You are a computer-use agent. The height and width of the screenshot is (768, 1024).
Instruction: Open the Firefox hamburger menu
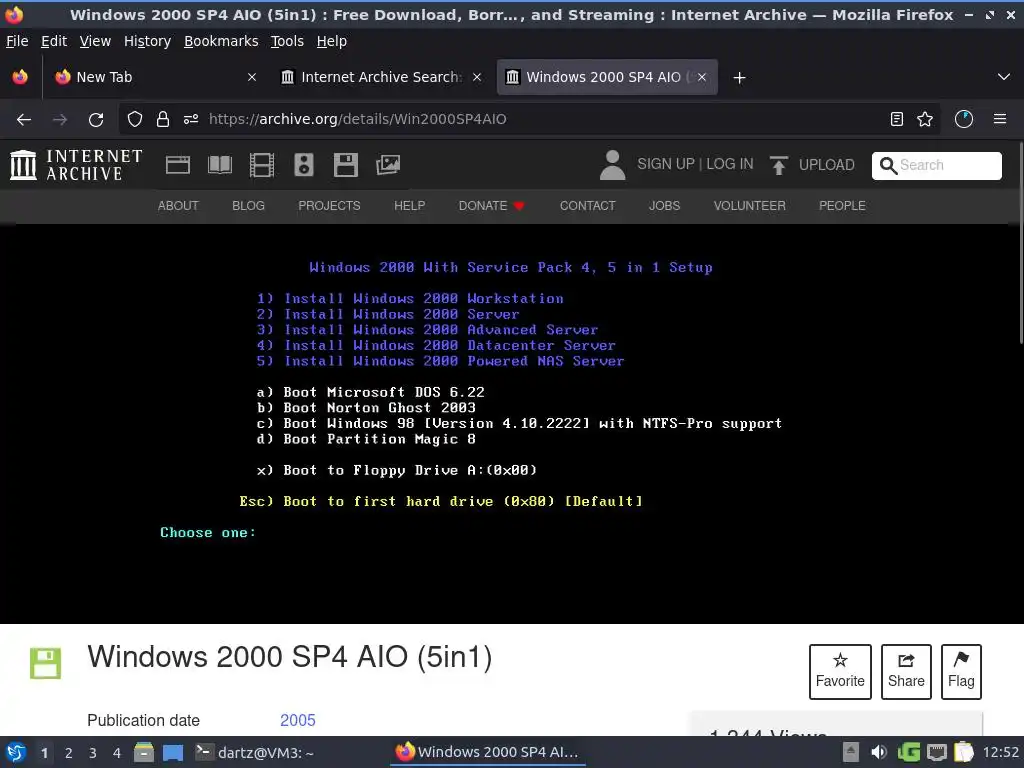pos(1000,119)
